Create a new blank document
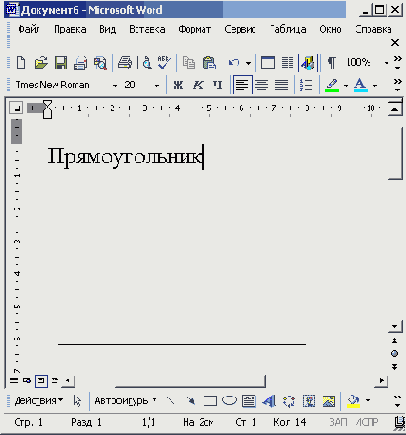 21,63
